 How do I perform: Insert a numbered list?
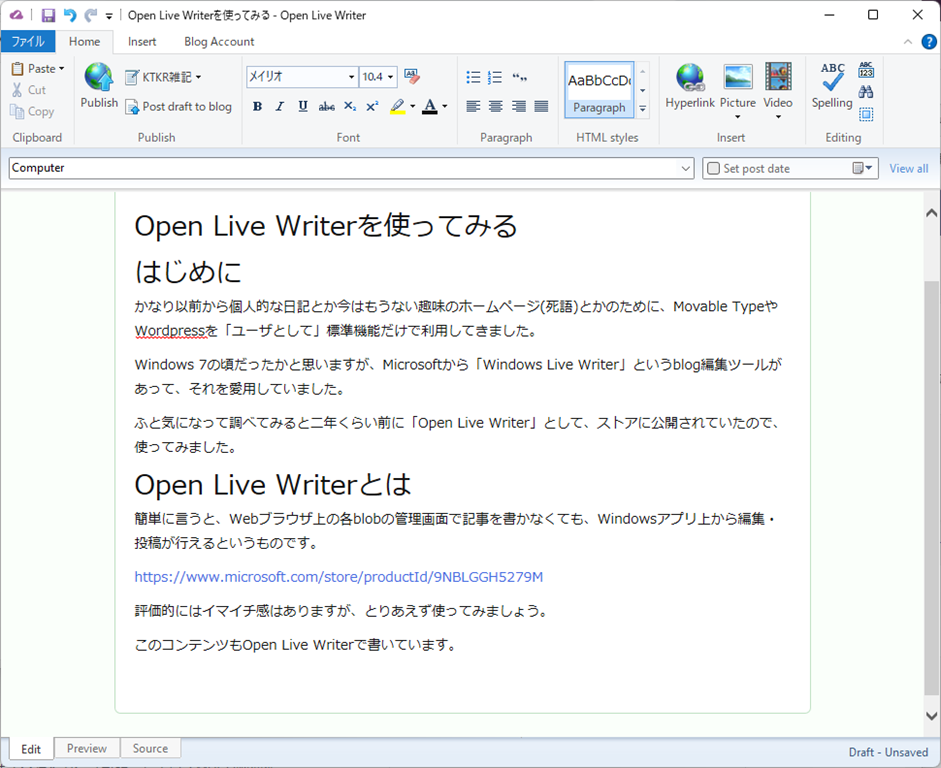(x=495, y=77)
